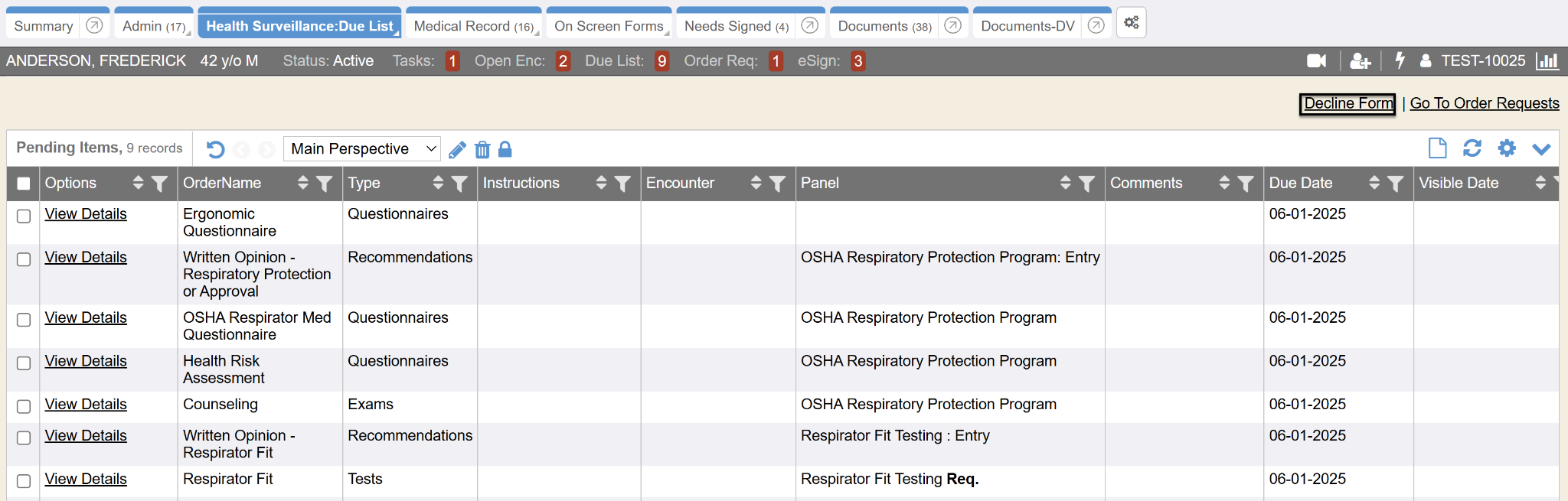Follow the Go To Order Requests link

click(1484, 103)
